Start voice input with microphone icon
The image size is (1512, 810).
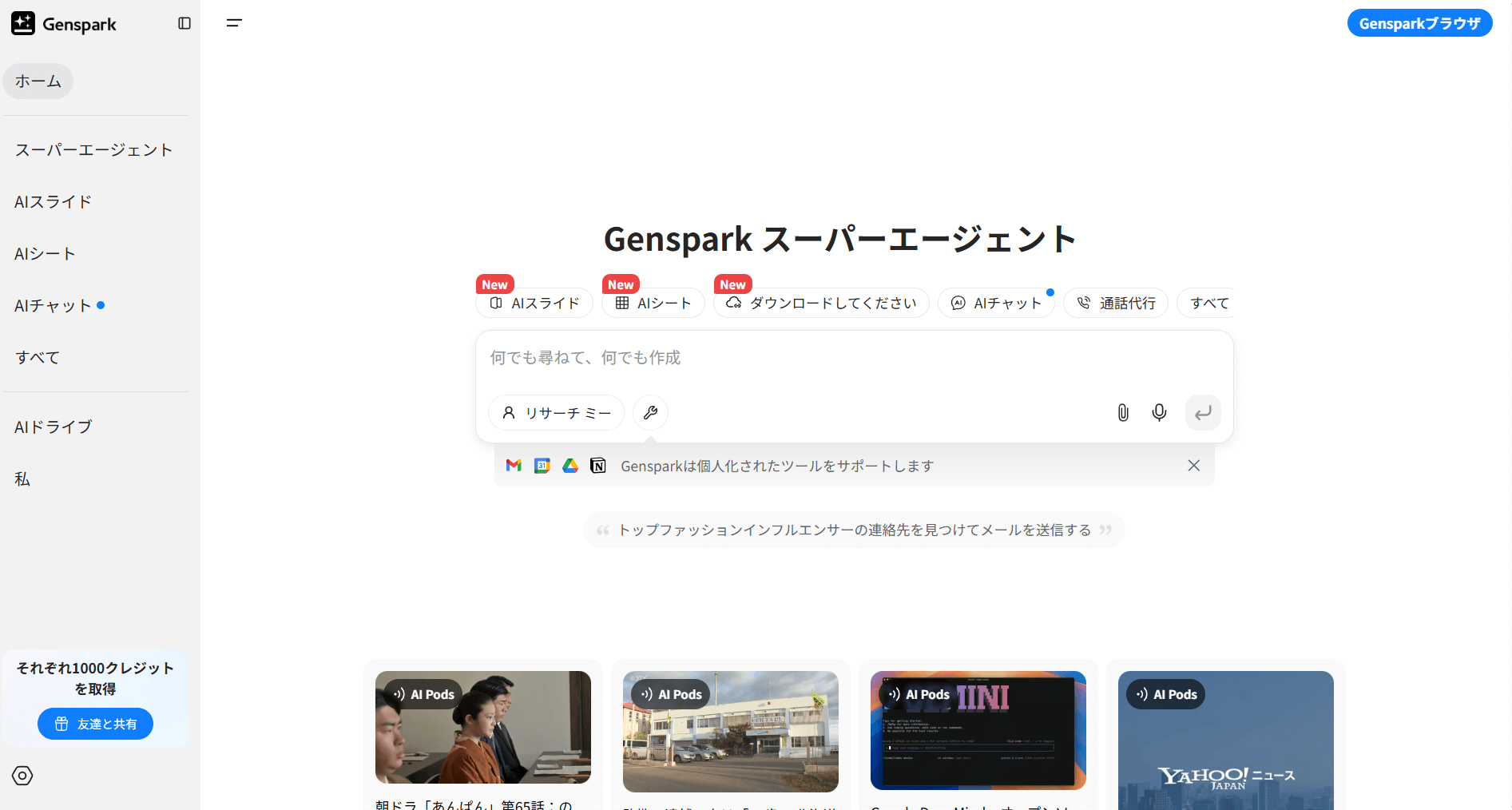pyautogui.click(x=1159, y=412)
